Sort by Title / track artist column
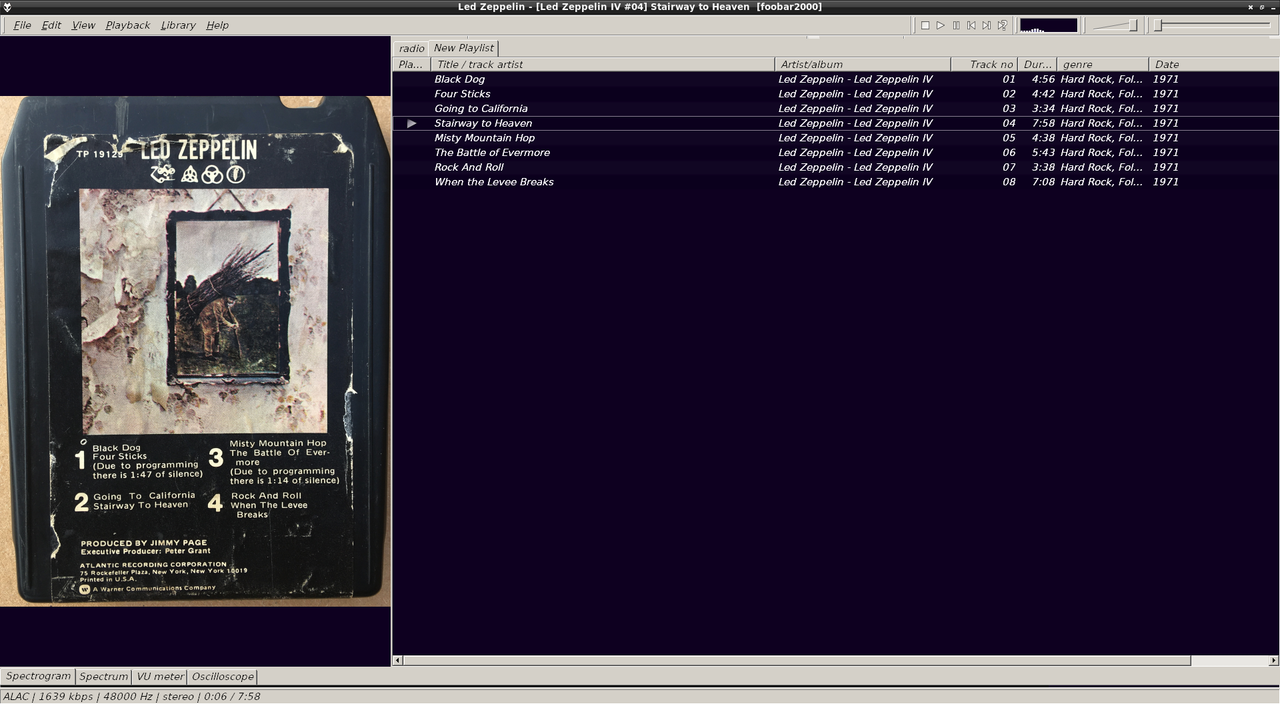The height and width of the screenshot is (704, 1280). [x=603, y=64]
